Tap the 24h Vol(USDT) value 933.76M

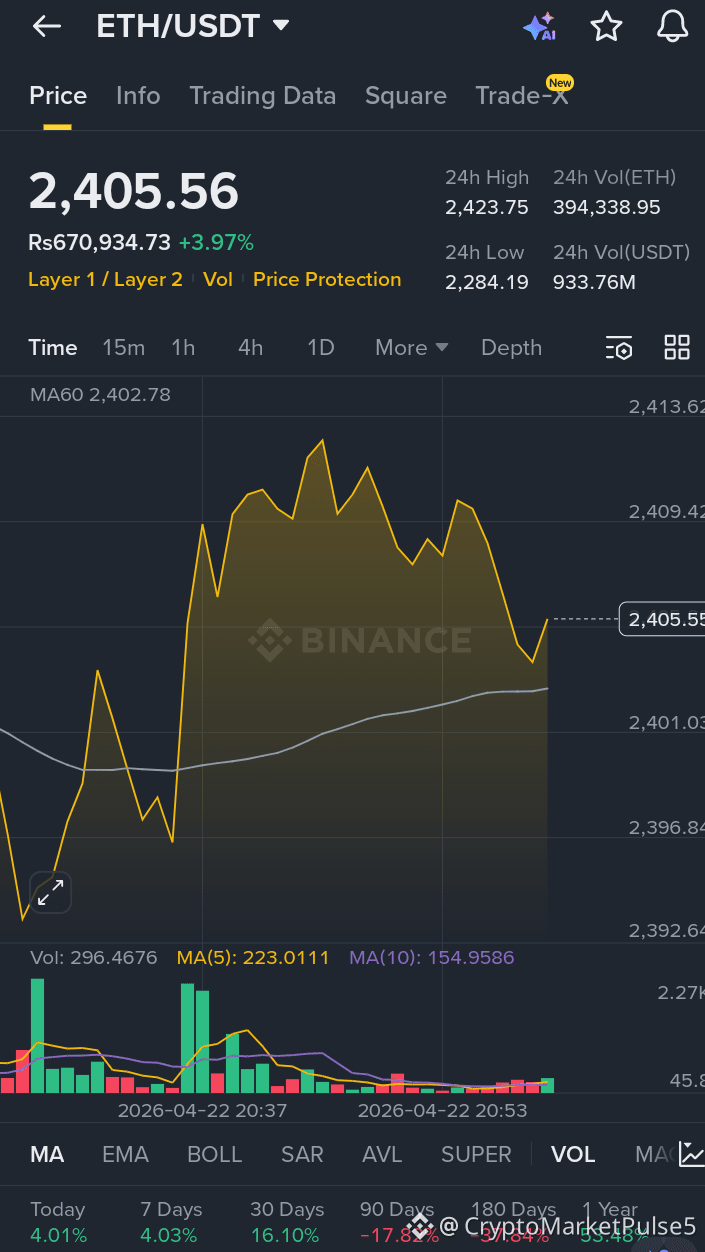click(x=594, y=282)
